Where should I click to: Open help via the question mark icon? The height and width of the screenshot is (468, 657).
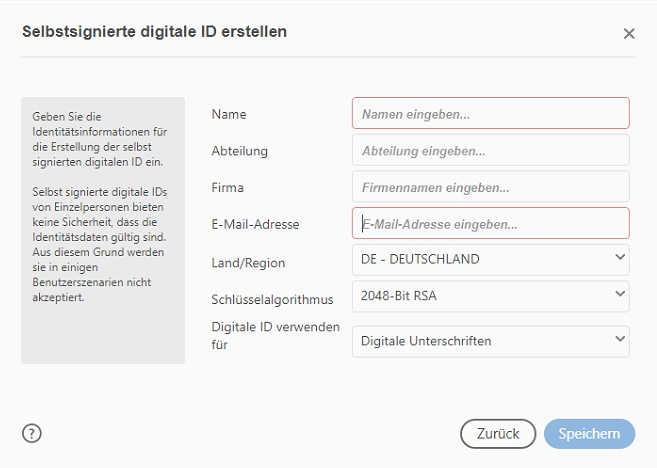(x=32, y=433)
